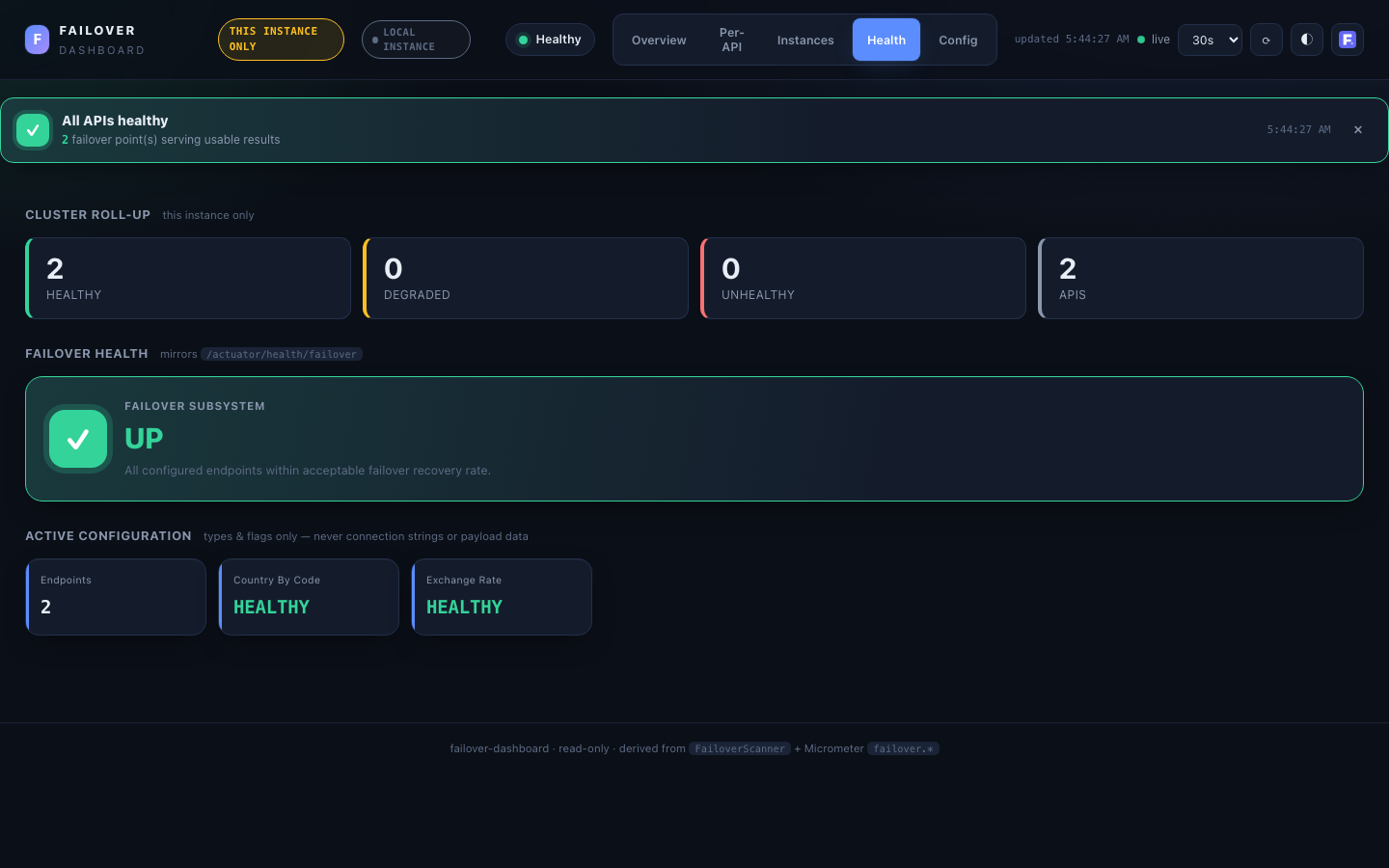Click the 'ACTIVE CONFIGURATION' section heading
Viewport: 1389px width, 868px height.
pyautogui.click(x=108, y=535)
